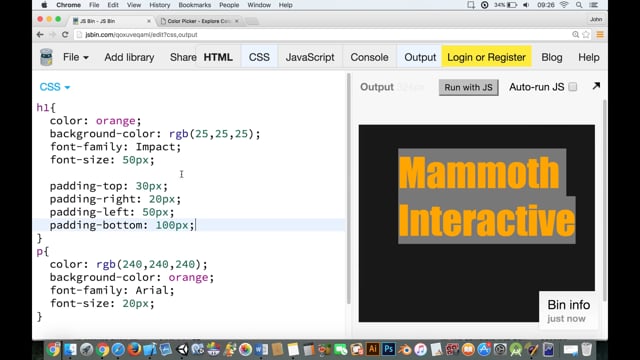Expand the CSS processor dropdown
The image size is (640, 360).
click(x=55, y=87)
